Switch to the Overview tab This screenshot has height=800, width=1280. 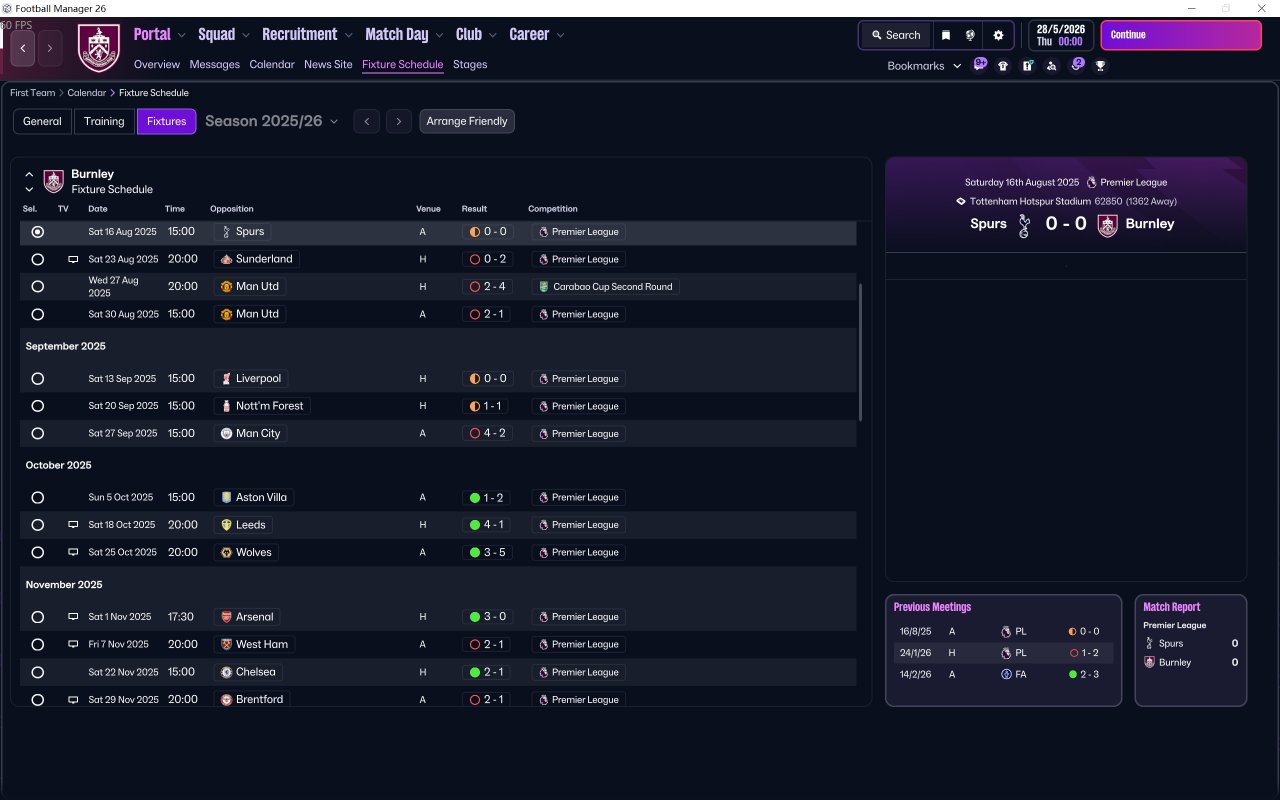coord(157,64)
